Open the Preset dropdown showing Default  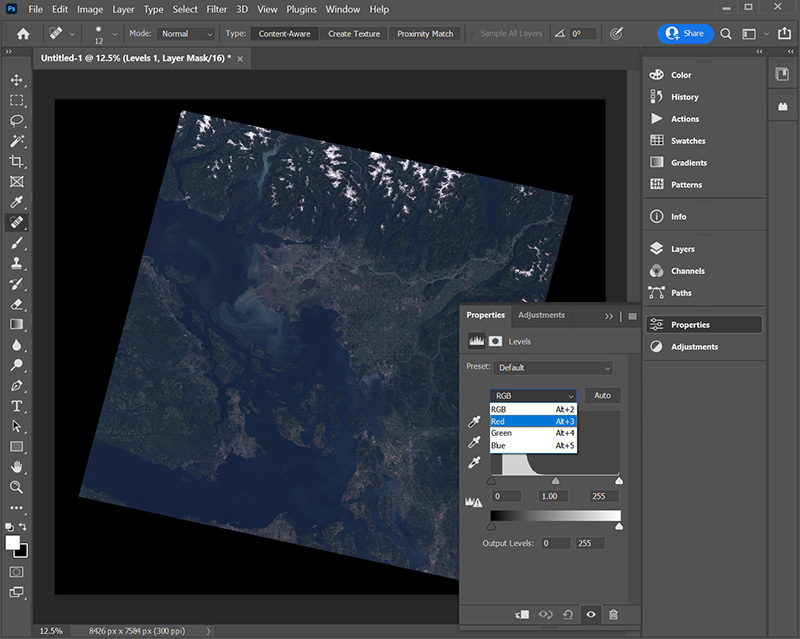coord(554,368)
